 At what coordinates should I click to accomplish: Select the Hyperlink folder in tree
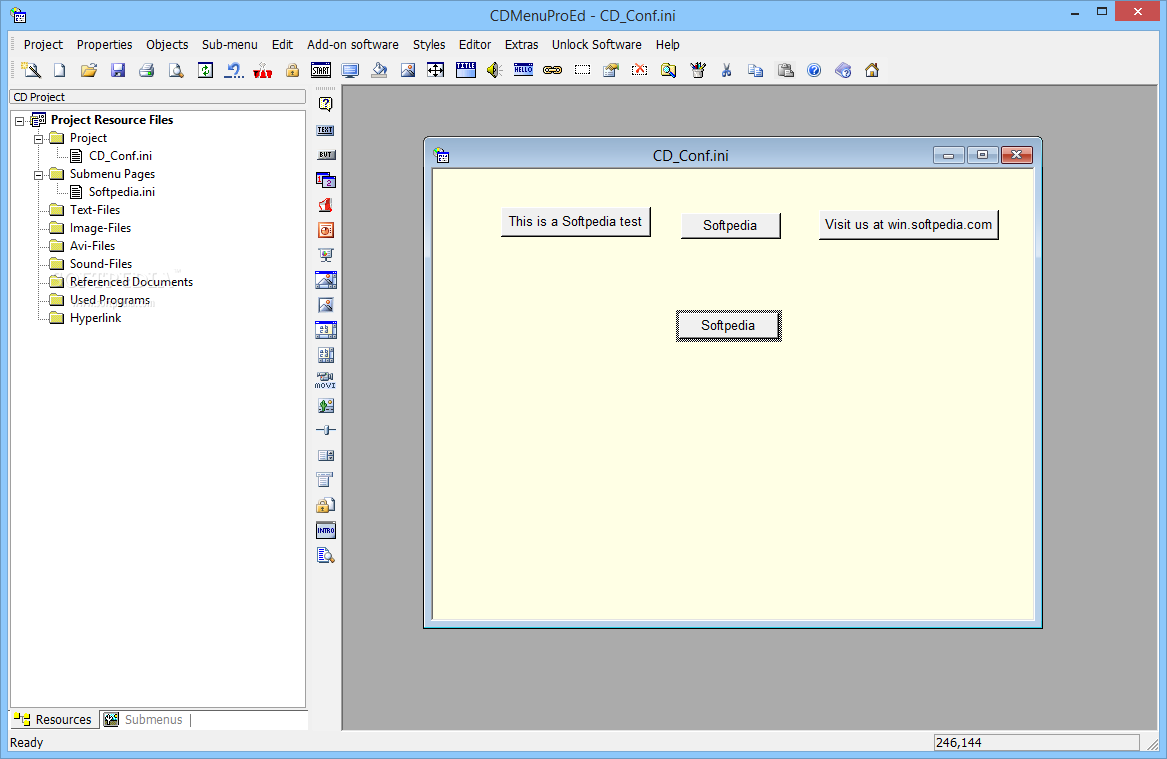tap(95, 318)
